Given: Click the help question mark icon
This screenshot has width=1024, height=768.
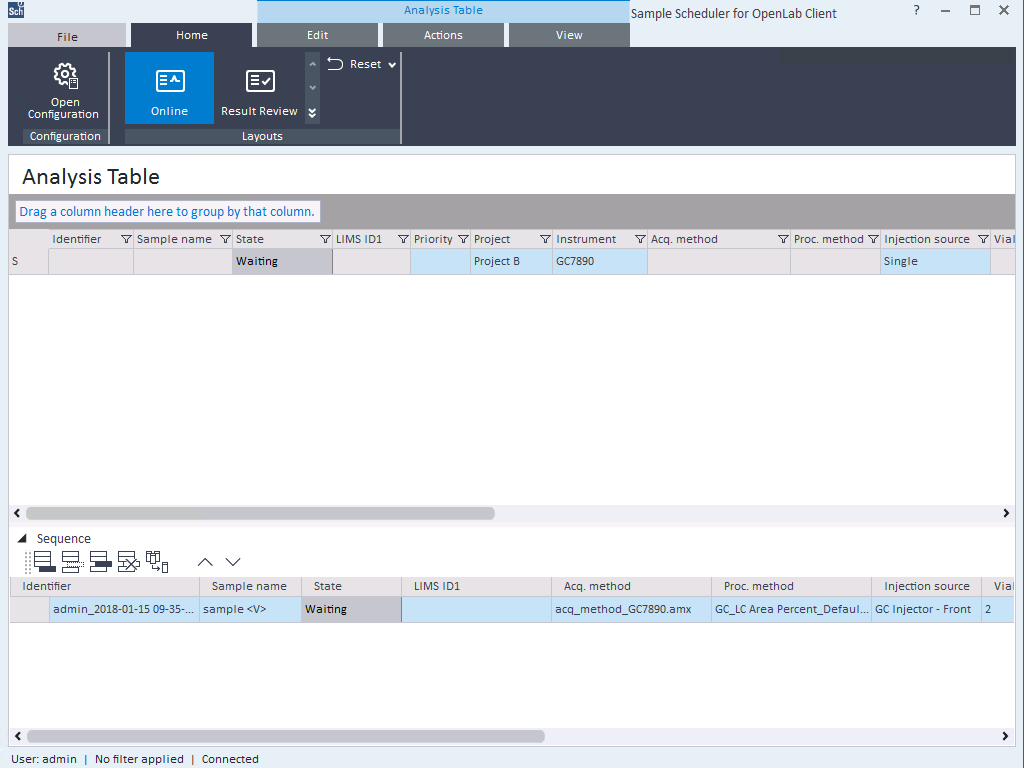Looking at the screenshot, I should click(x=916, y=11).
